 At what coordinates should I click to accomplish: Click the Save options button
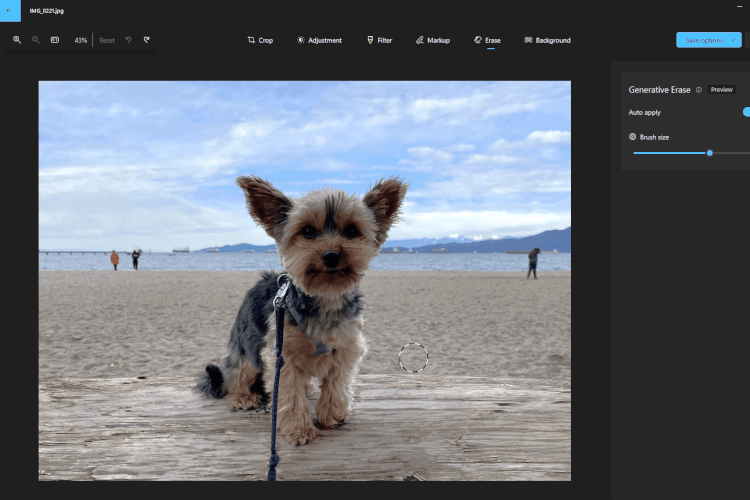[x=703, y=40]
